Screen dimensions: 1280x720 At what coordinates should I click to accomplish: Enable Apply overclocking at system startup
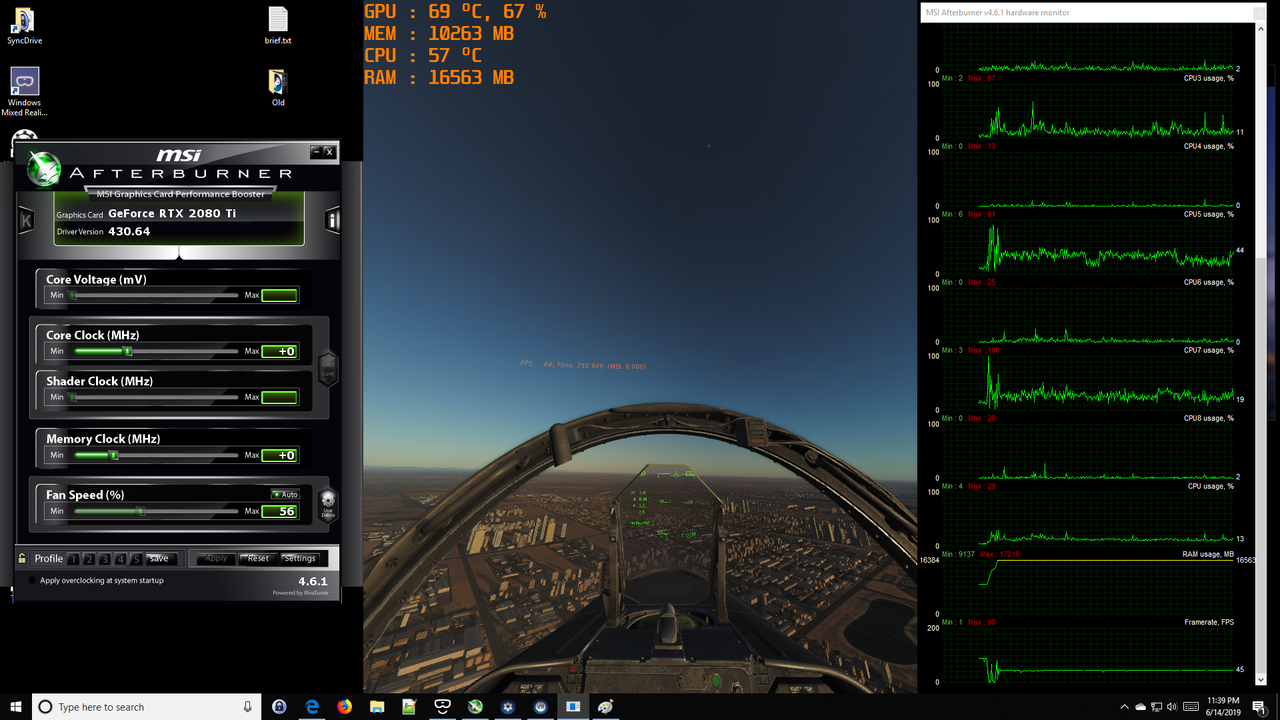click(x=32, y=580)
